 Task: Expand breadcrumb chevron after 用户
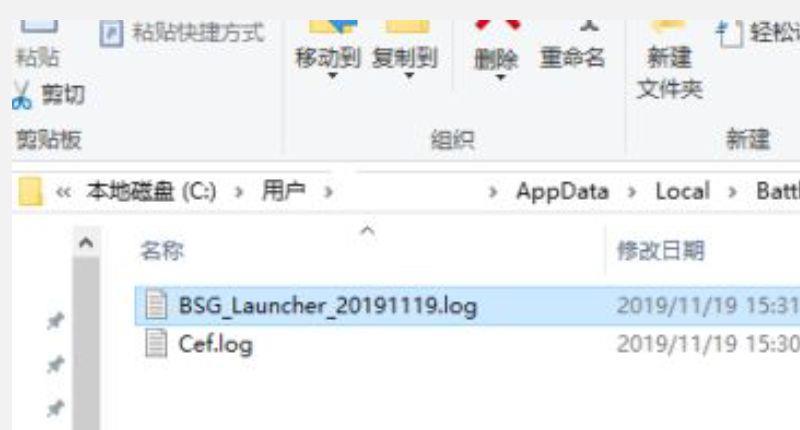pyautogui.click(x=329, y=192)
